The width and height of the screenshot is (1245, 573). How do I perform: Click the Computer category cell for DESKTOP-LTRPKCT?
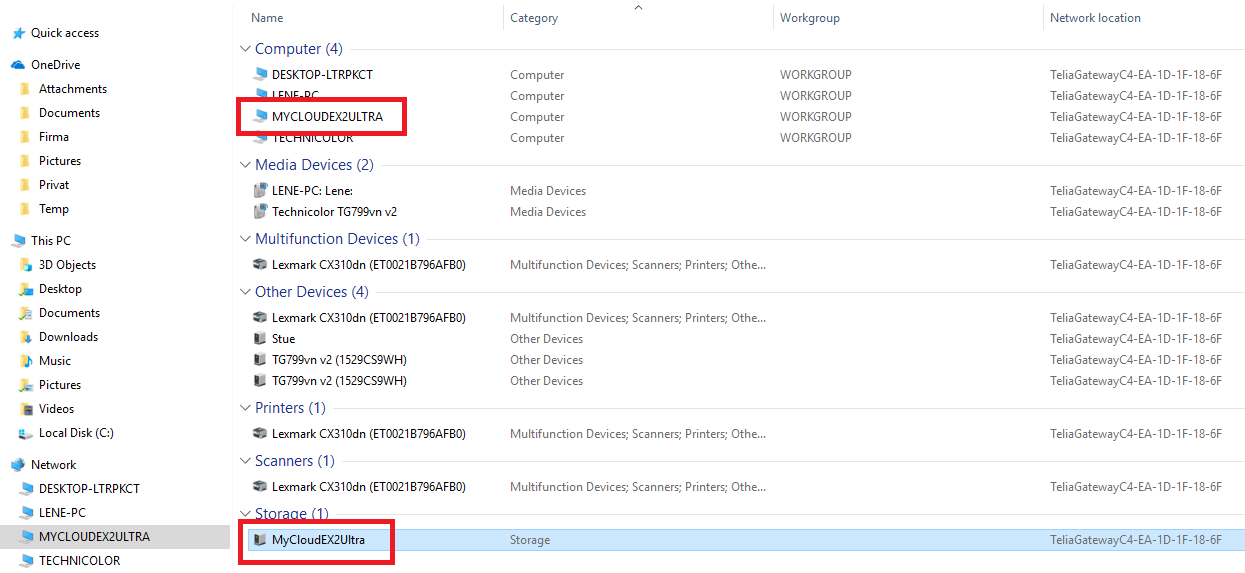point(537,75)
